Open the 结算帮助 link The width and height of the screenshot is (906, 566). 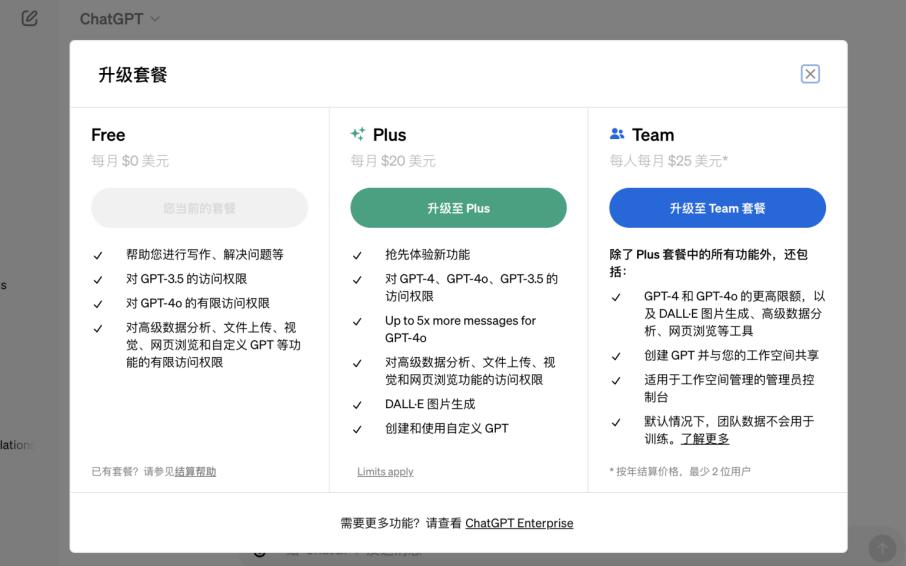[195, 471]
